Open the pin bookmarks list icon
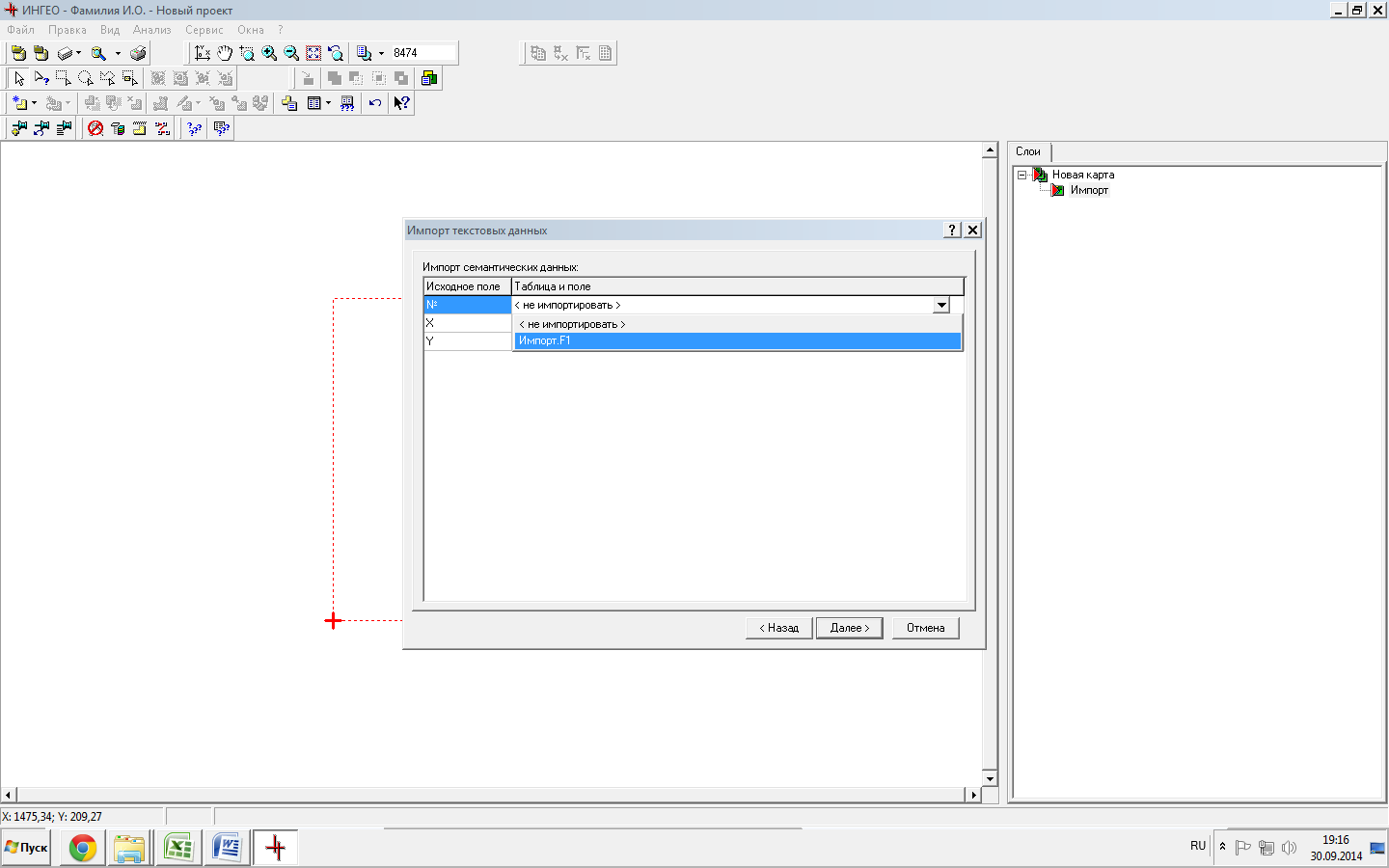Screen dimensions: 1389x868 [64, 128]
